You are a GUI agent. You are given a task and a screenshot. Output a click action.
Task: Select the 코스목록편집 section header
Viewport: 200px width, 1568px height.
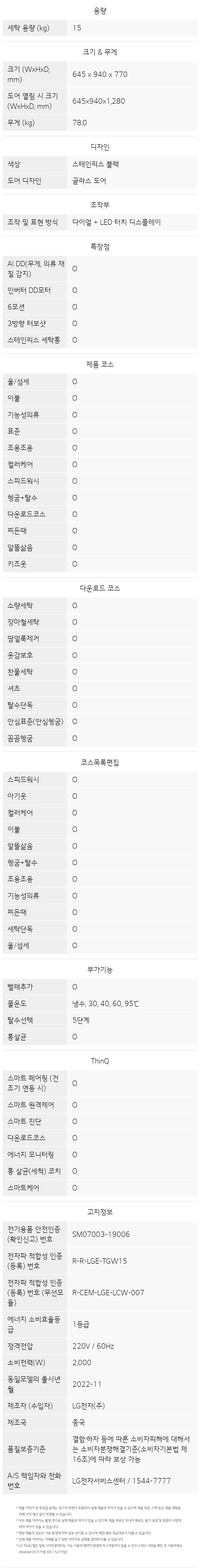pos(100,762)
